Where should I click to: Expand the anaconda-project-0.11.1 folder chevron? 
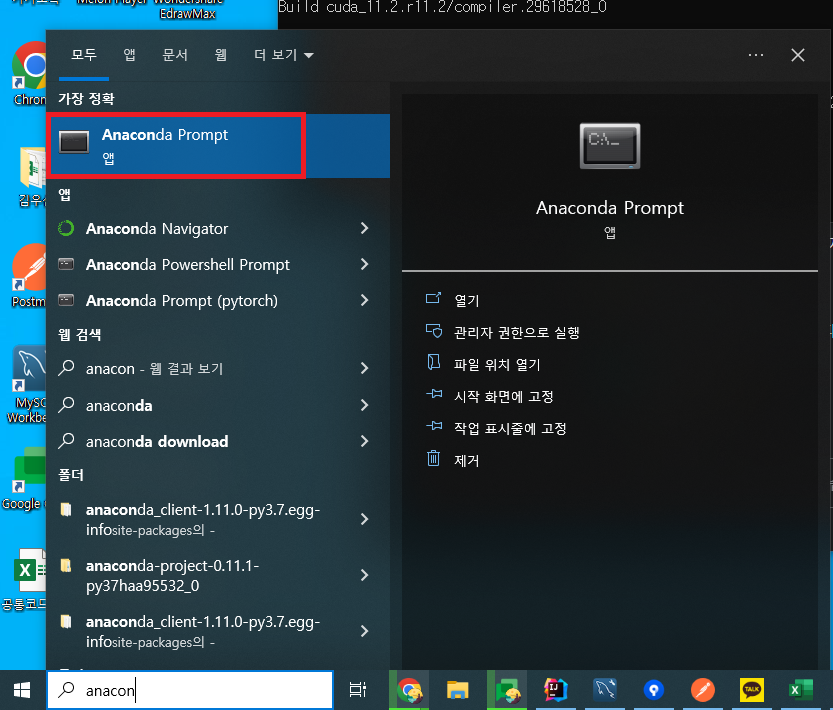click(x=364, y=575)
